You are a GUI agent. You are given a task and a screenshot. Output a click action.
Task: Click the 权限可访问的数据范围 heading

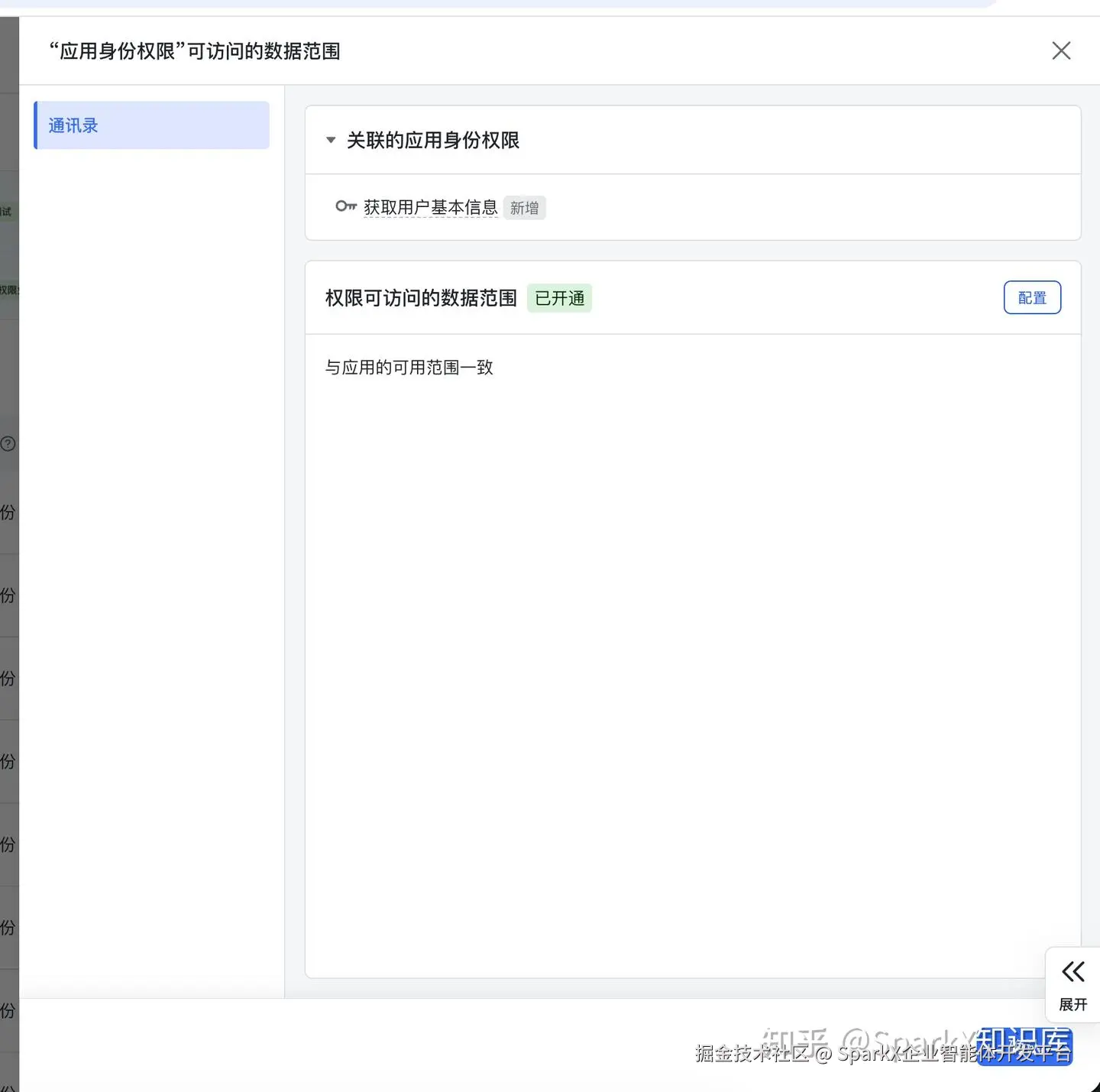421,298
